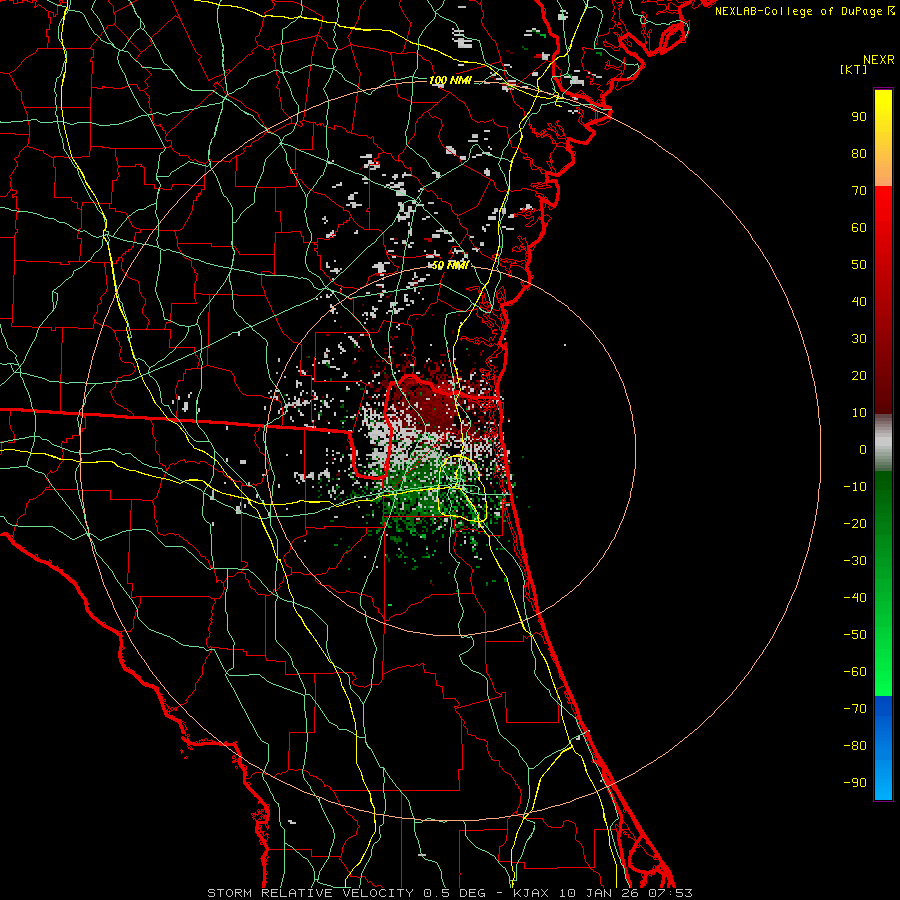900x900 pixels.
Task: Click the Storm Relative Velocity caption at the bottom
Action: (450, 893)
